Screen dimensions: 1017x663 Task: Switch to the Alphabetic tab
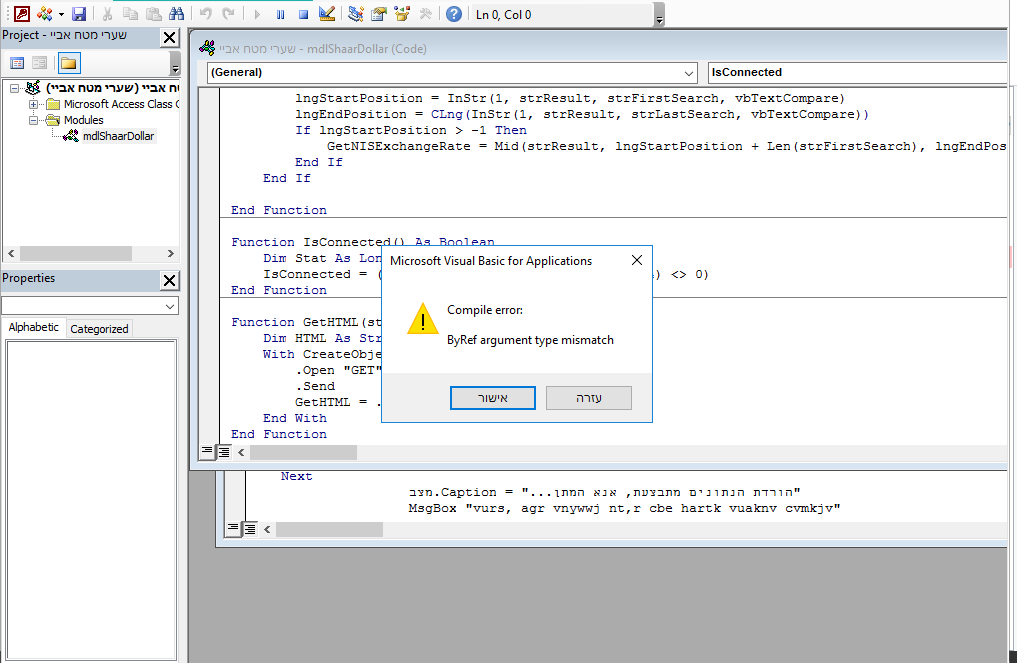pyautogui.click(x=34, y=328)
